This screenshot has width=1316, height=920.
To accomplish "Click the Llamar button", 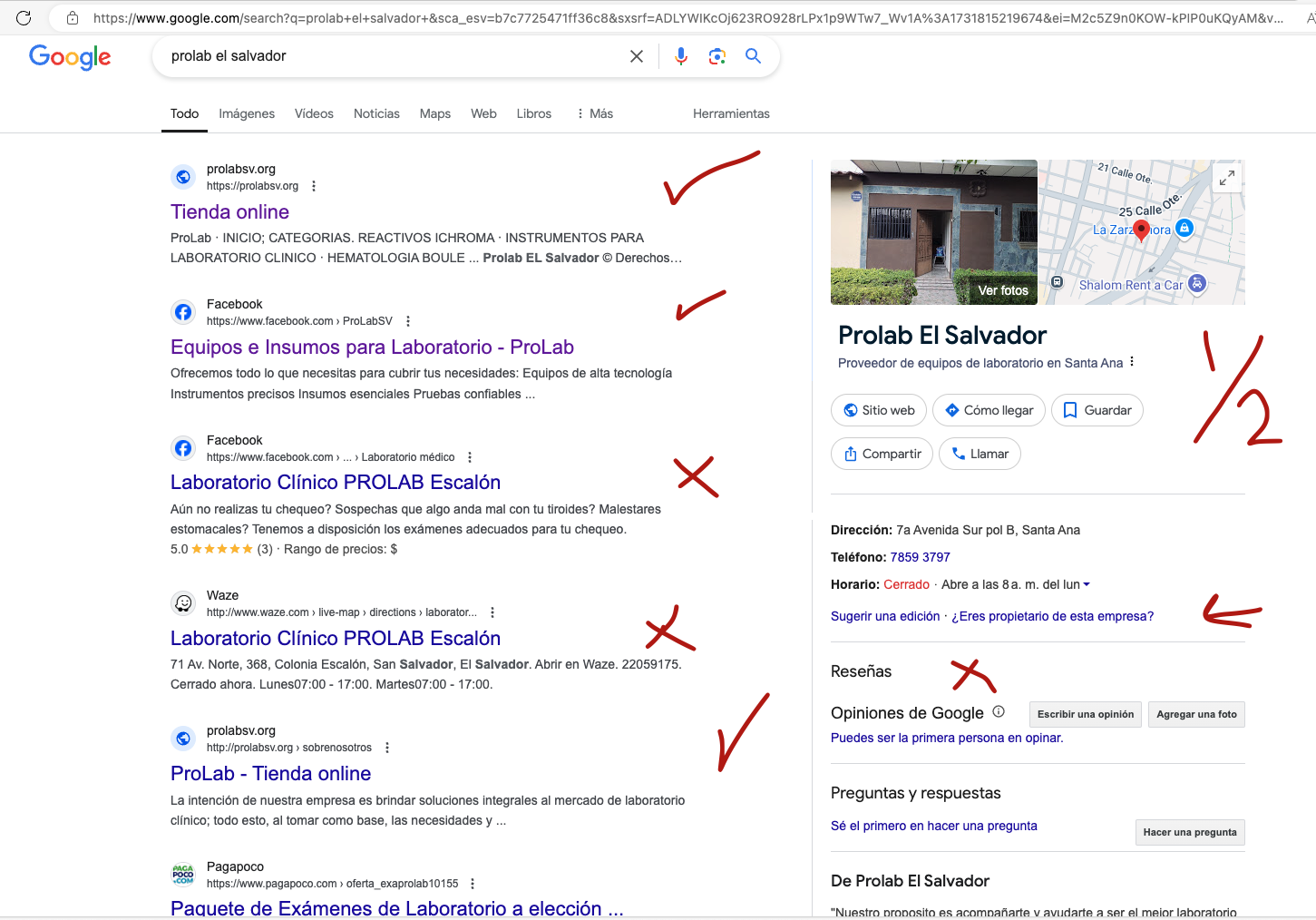I will [980, 454].
